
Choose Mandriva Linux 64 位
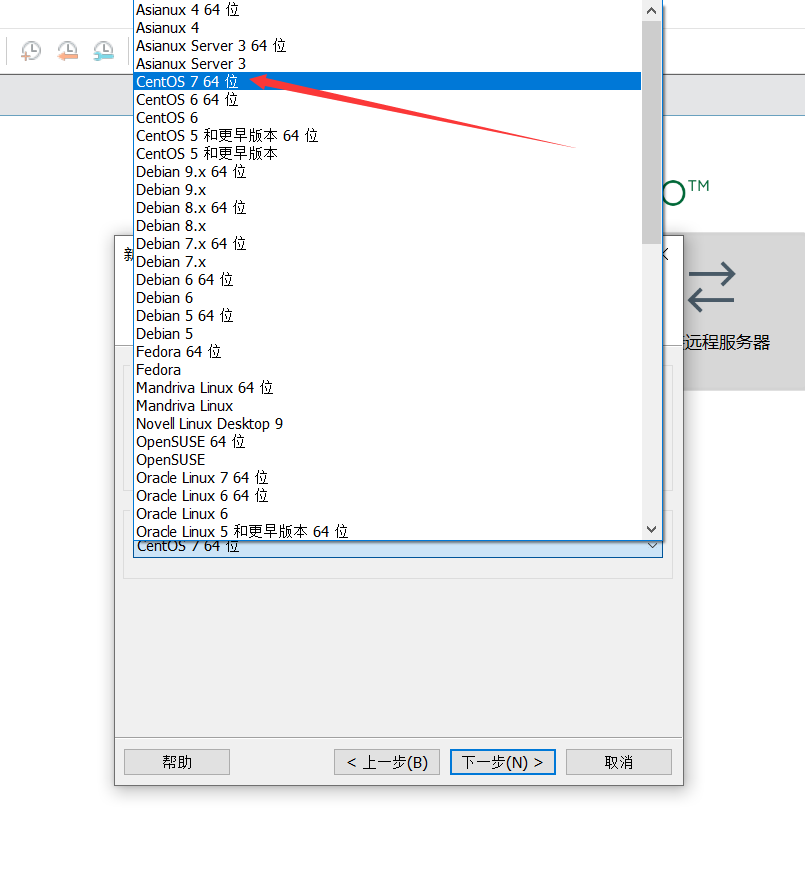[387, 388]
